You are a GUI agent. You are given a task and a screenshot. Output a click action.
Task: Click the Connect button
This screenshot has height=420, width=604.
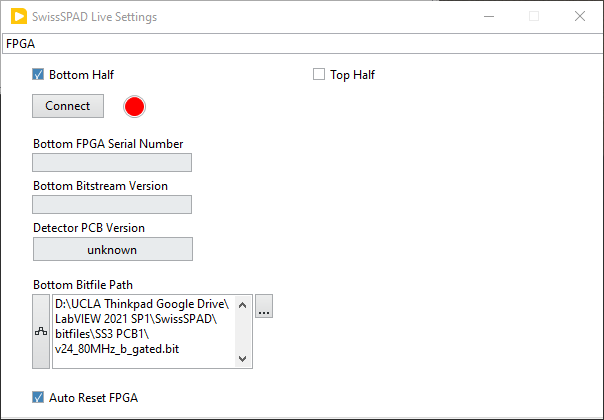tap(68, 106)
